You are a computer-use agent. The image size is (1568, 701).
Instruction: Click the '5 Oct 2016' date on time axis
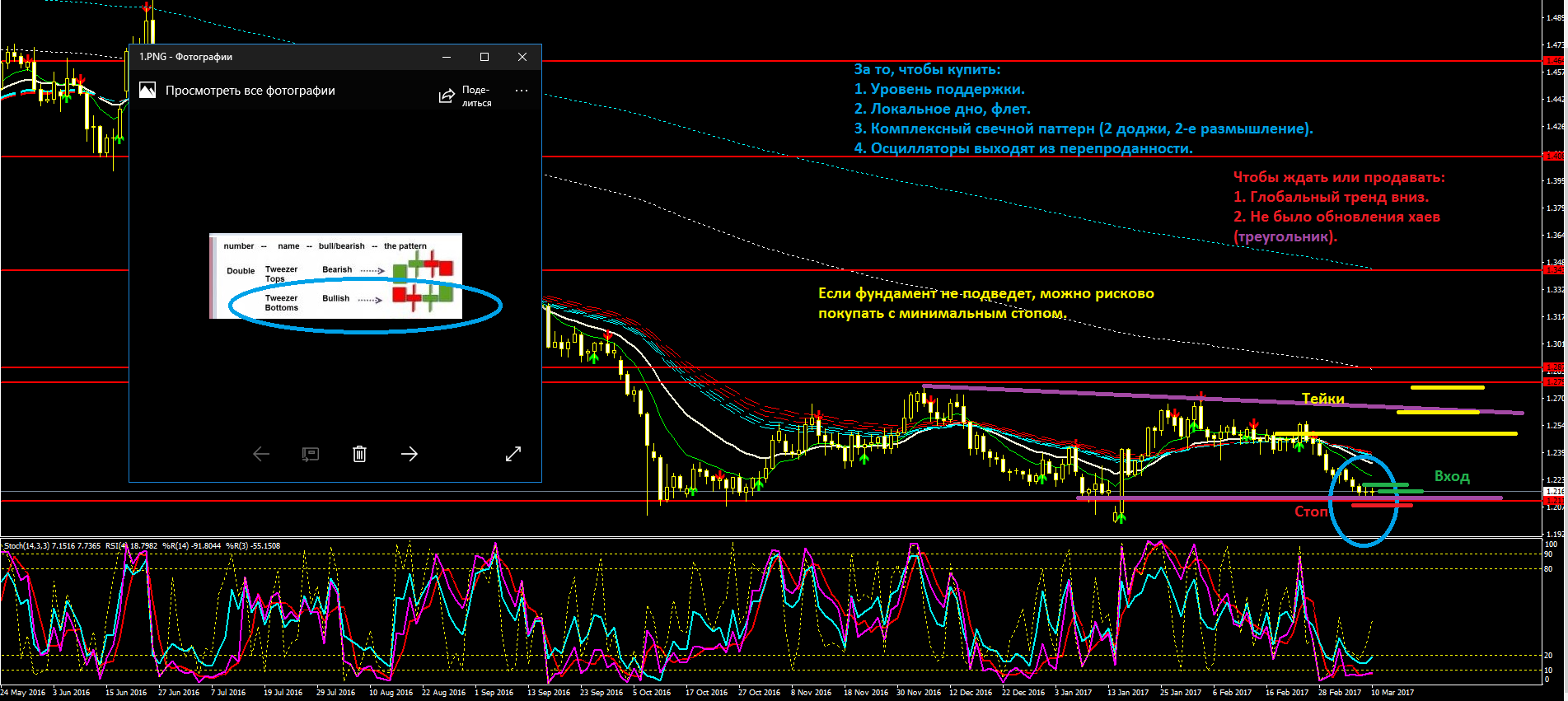652,693
